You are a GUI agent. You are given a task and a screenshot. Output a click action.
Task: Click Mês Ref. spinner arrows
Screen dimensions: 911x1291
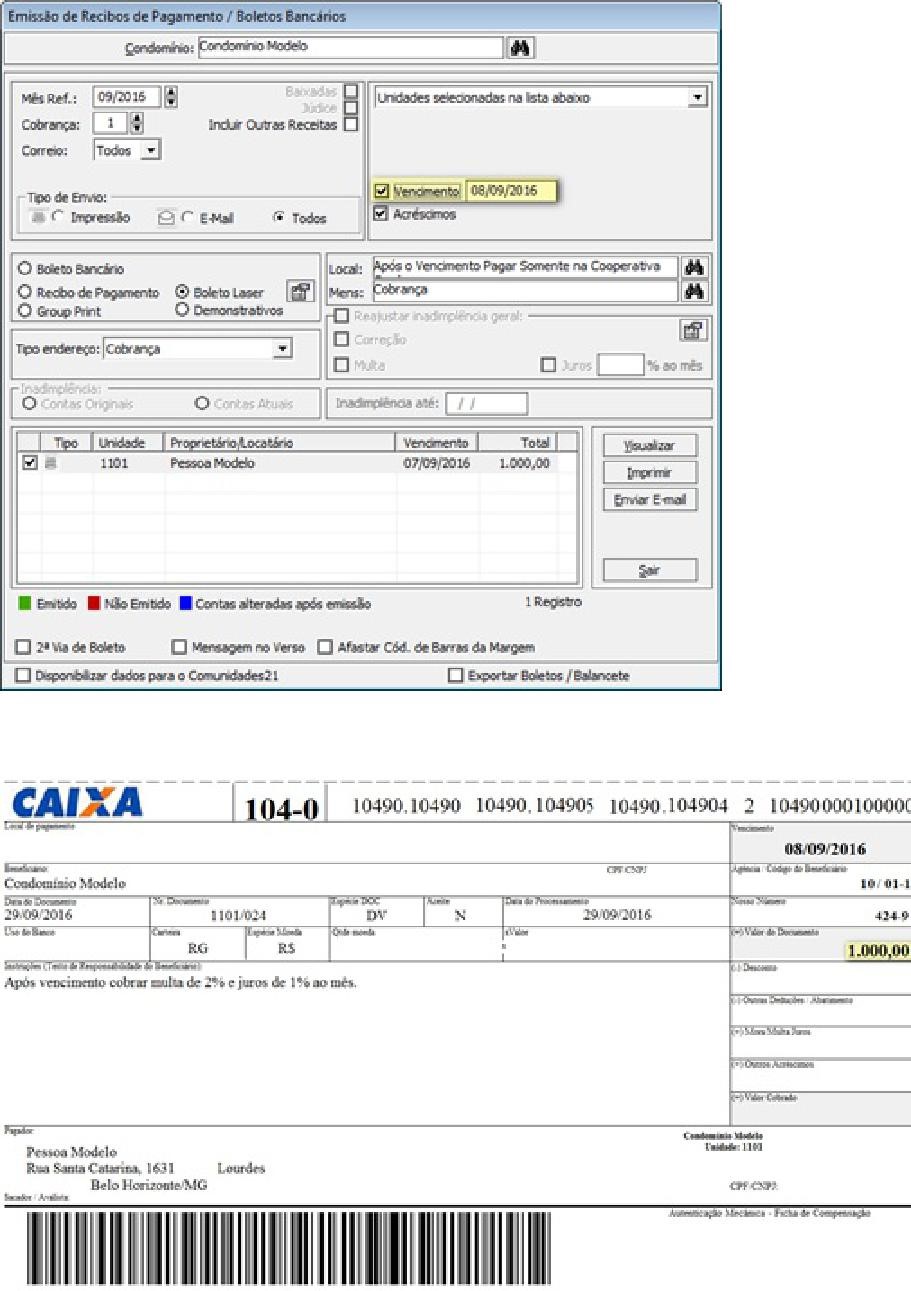[x=170, y=97]
